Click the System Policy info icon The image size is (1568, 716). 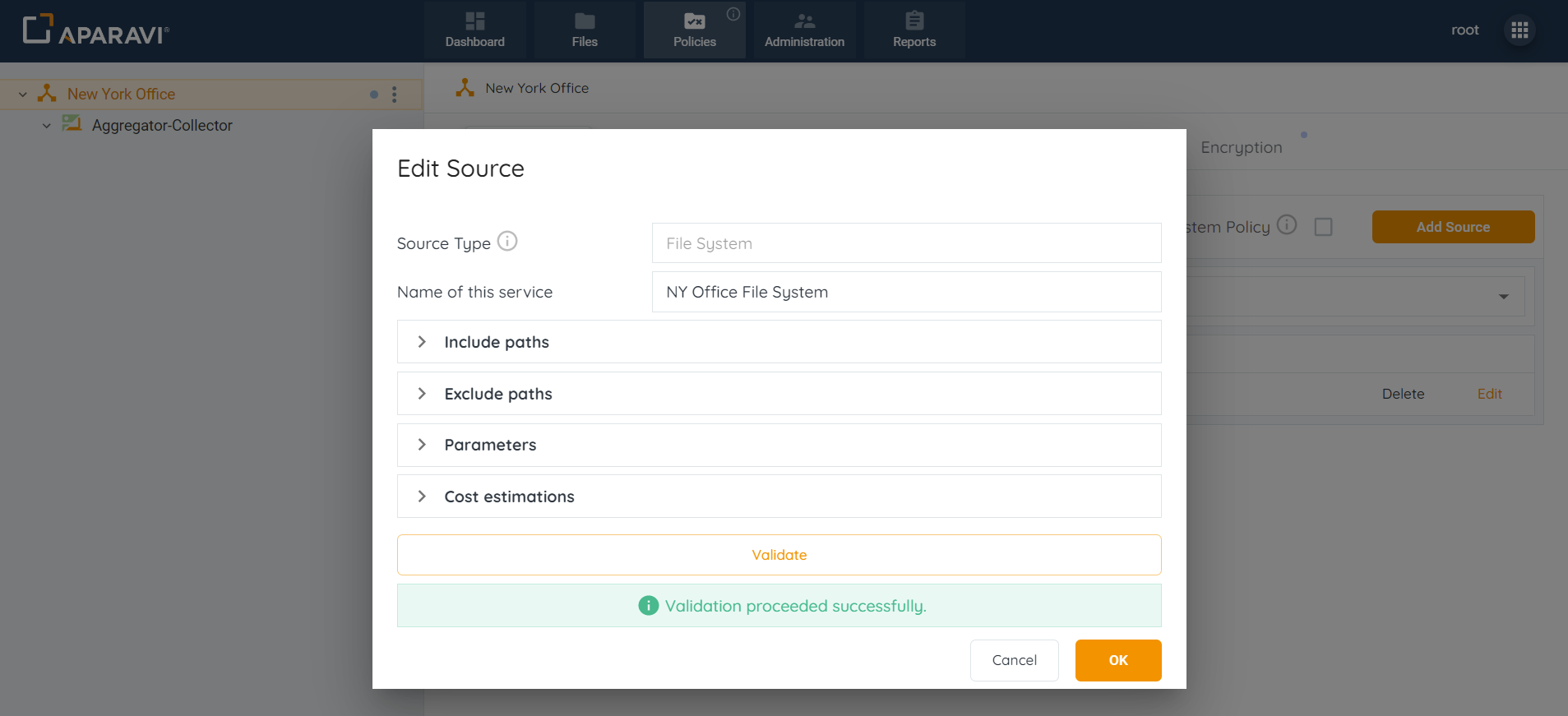tap(1287, 225)
